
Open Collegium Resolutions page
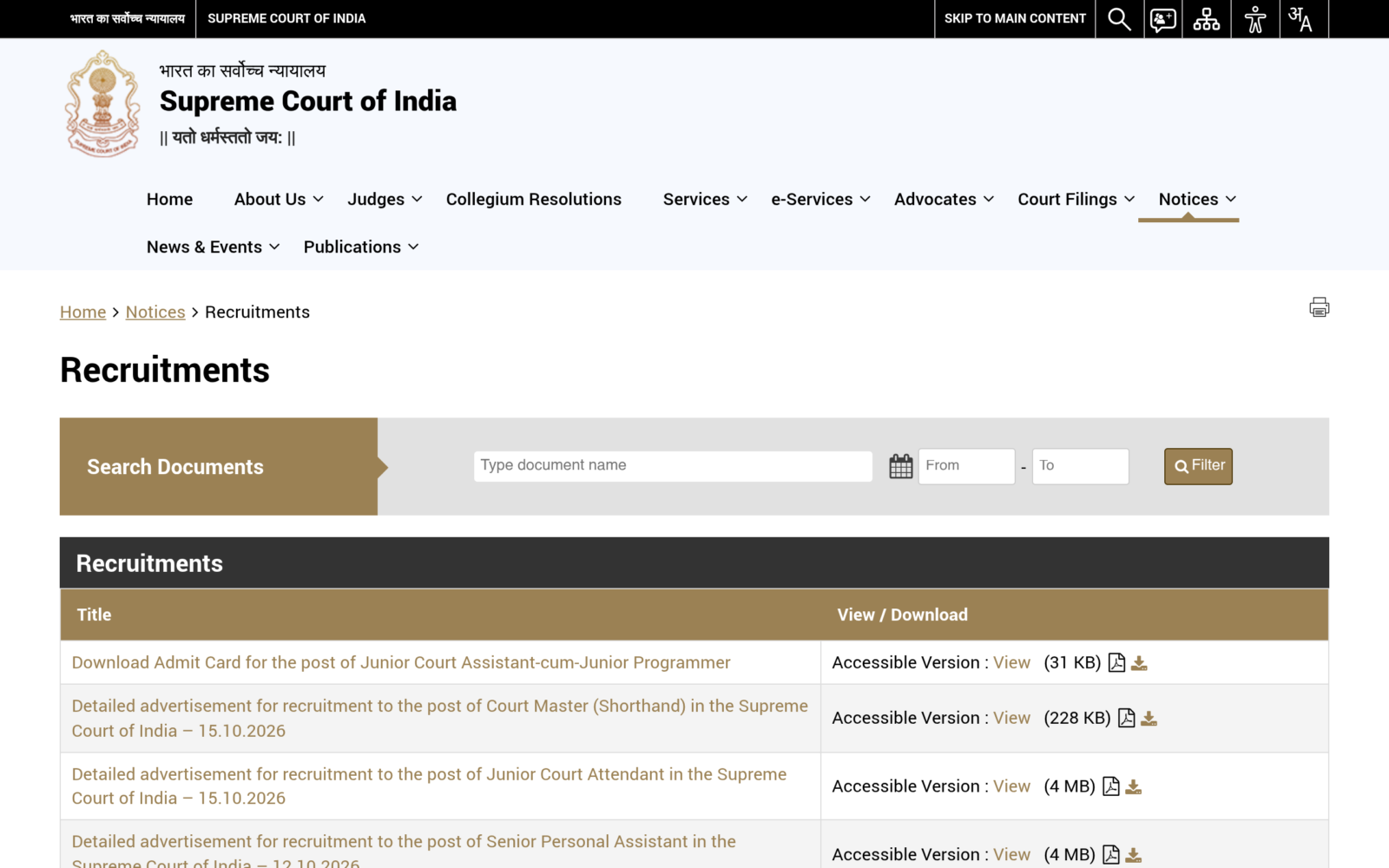[533, 199]
